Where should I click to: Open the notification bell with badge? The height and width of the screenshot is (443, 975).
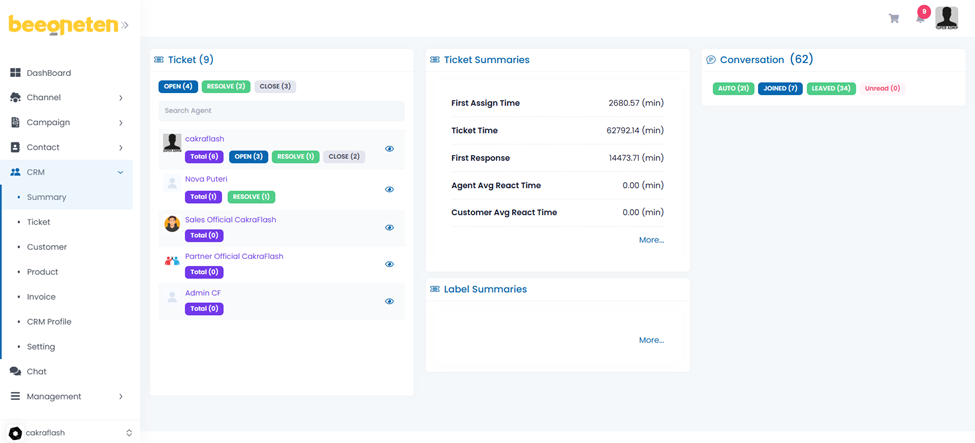(x=920, y=17)
